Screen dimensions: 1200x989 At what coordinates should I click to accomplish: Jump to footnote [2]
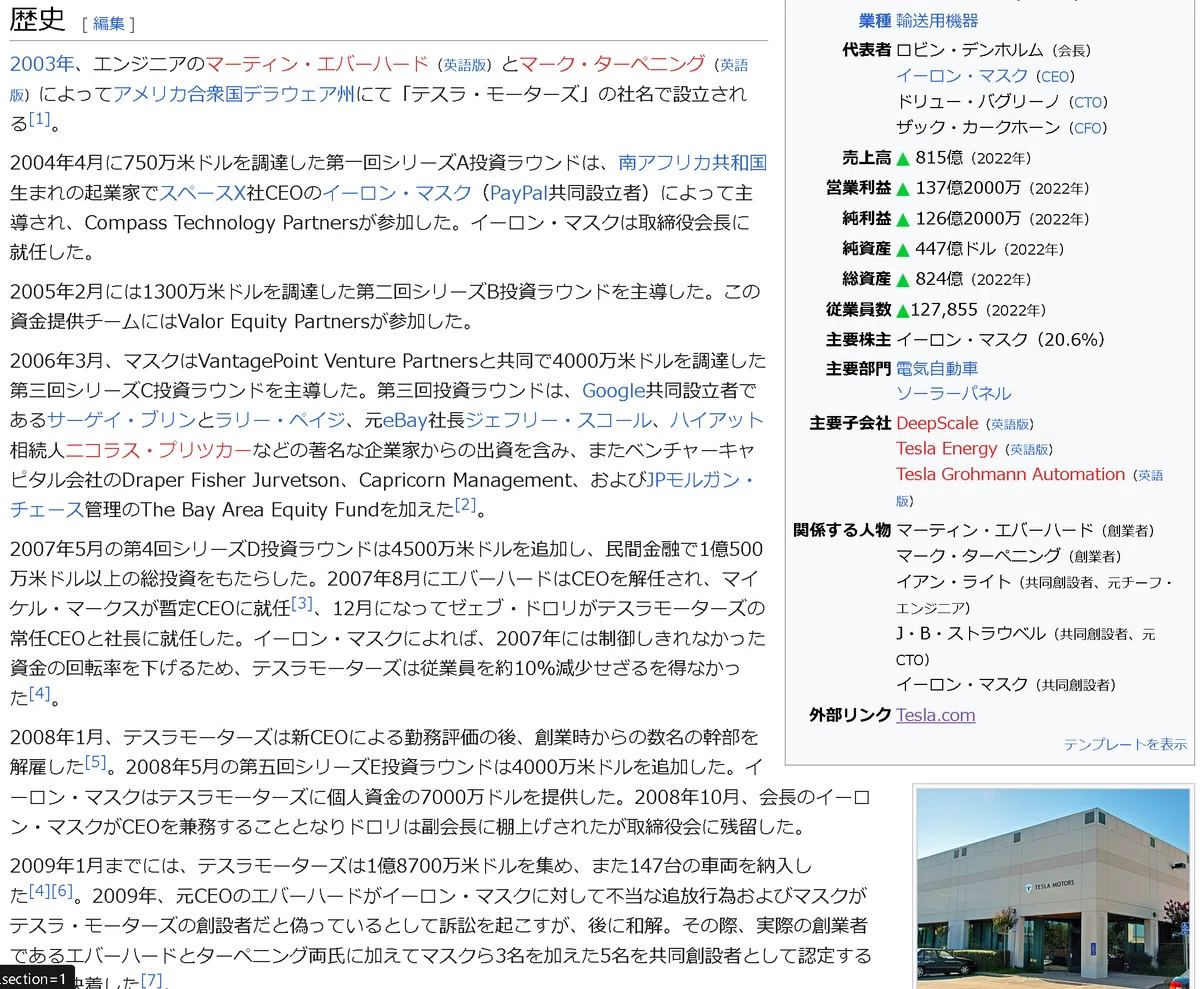(x=465, y=504)
